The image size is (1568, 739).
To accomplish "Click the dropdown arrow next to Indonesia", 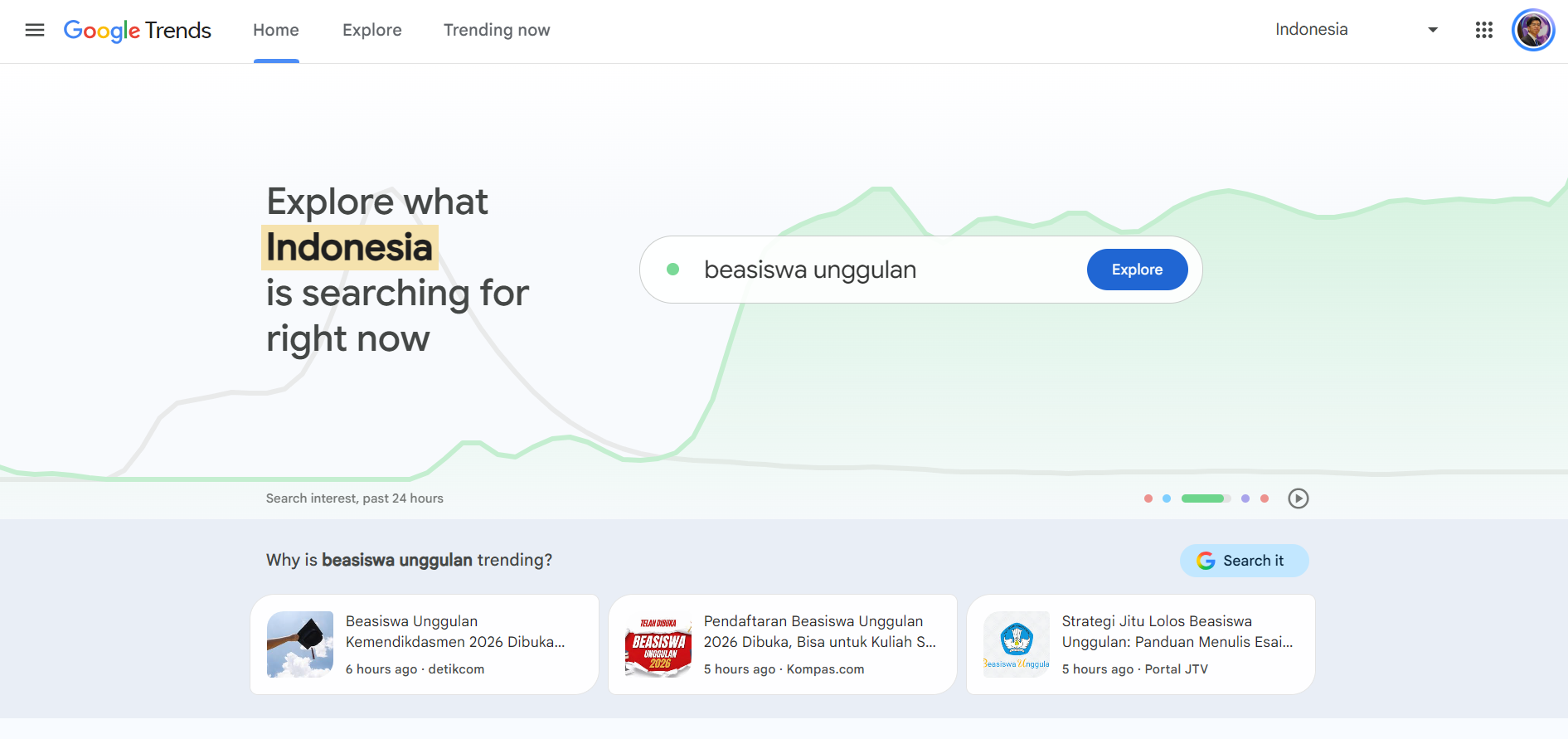I will pos(1433,30).
